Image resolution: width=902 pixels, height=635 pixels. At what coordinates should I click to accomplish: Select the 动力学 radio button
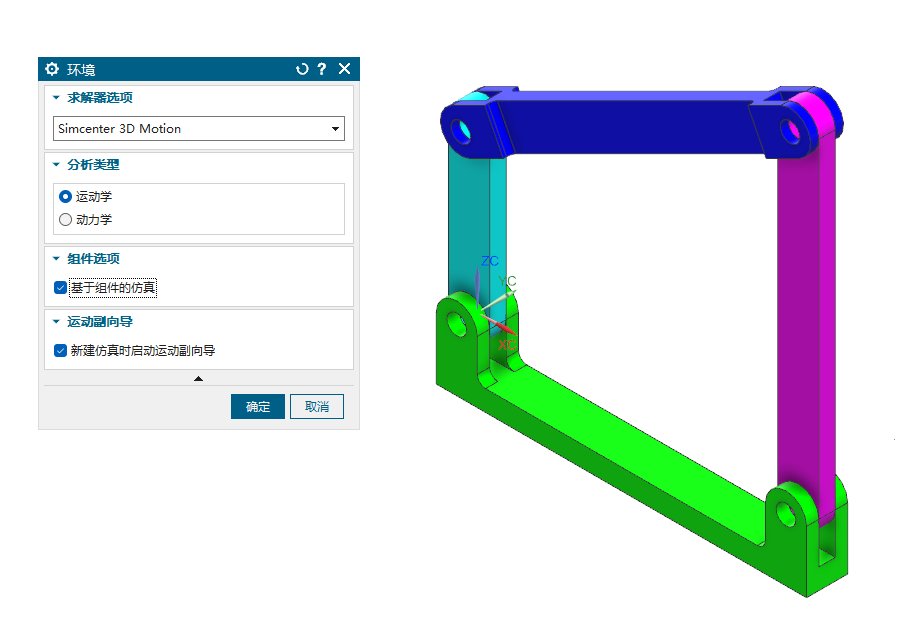(66, 220)
